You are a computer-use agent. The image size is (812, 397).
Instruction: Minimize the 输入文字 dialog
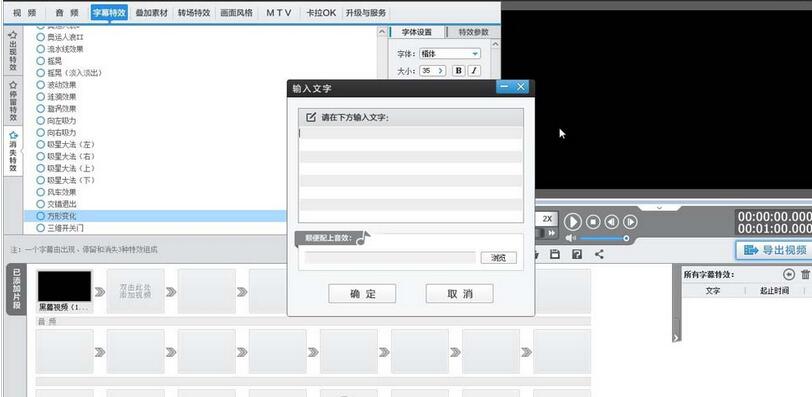[504, 87]
